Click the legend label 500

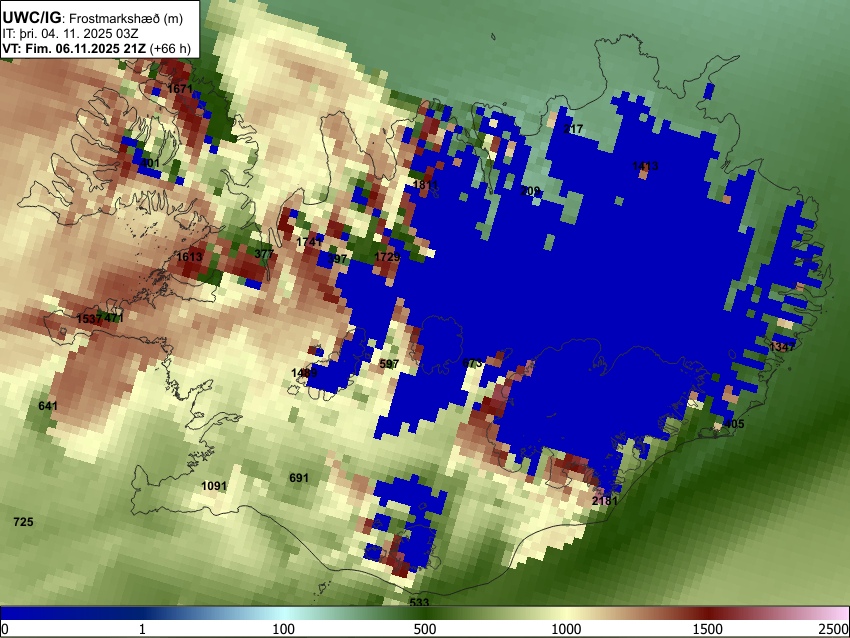[x=425, y=629]
